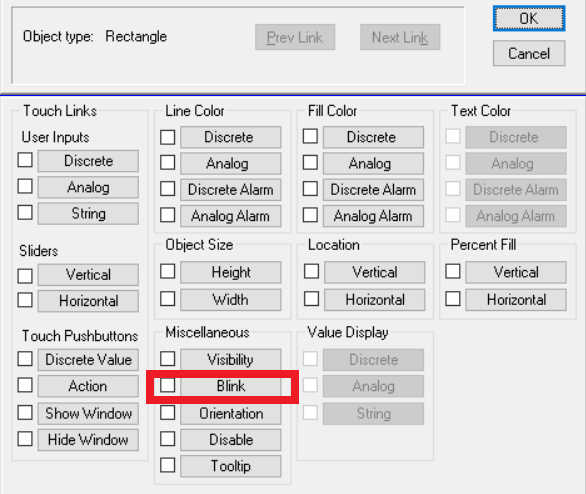
Task: Open User Inputs Analog touch link
Action: tap(88, 187)
